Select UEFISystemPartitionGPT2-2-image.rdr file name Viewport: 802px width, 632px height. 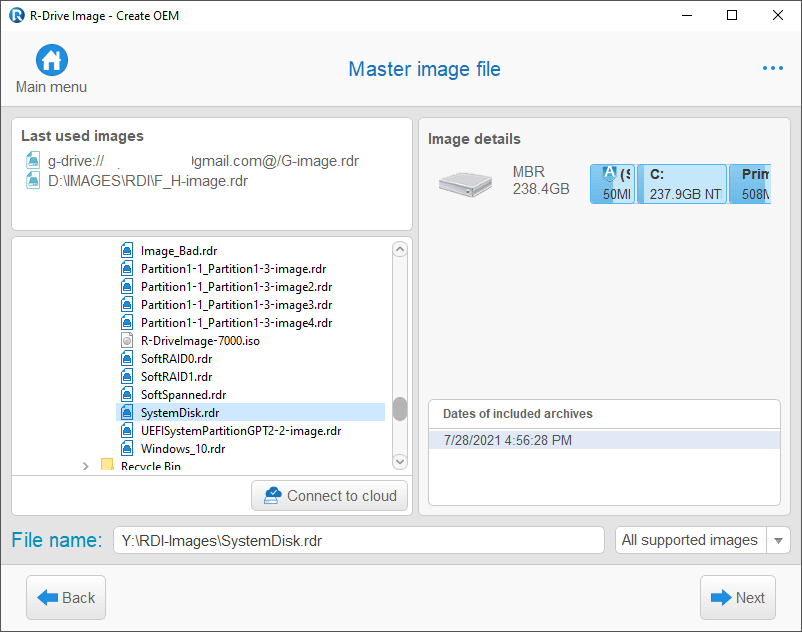point(241,431)
